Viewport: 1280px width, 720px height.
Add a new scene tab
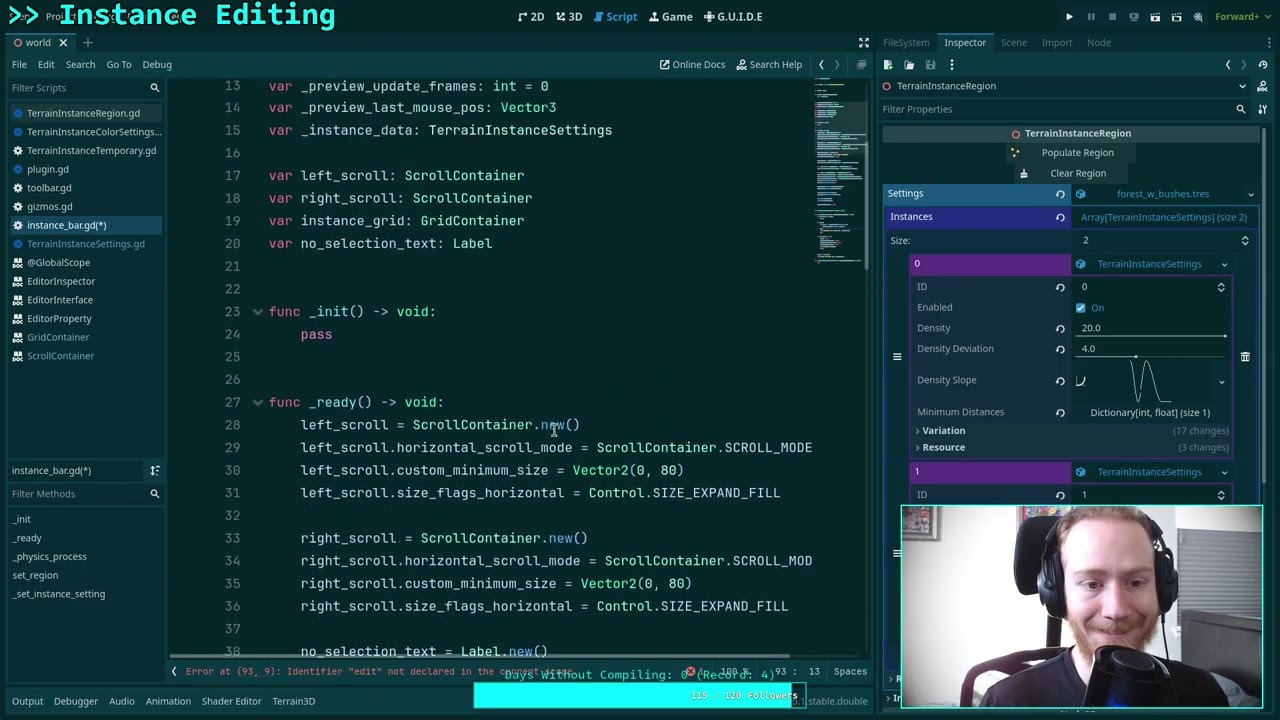[87, 43]
